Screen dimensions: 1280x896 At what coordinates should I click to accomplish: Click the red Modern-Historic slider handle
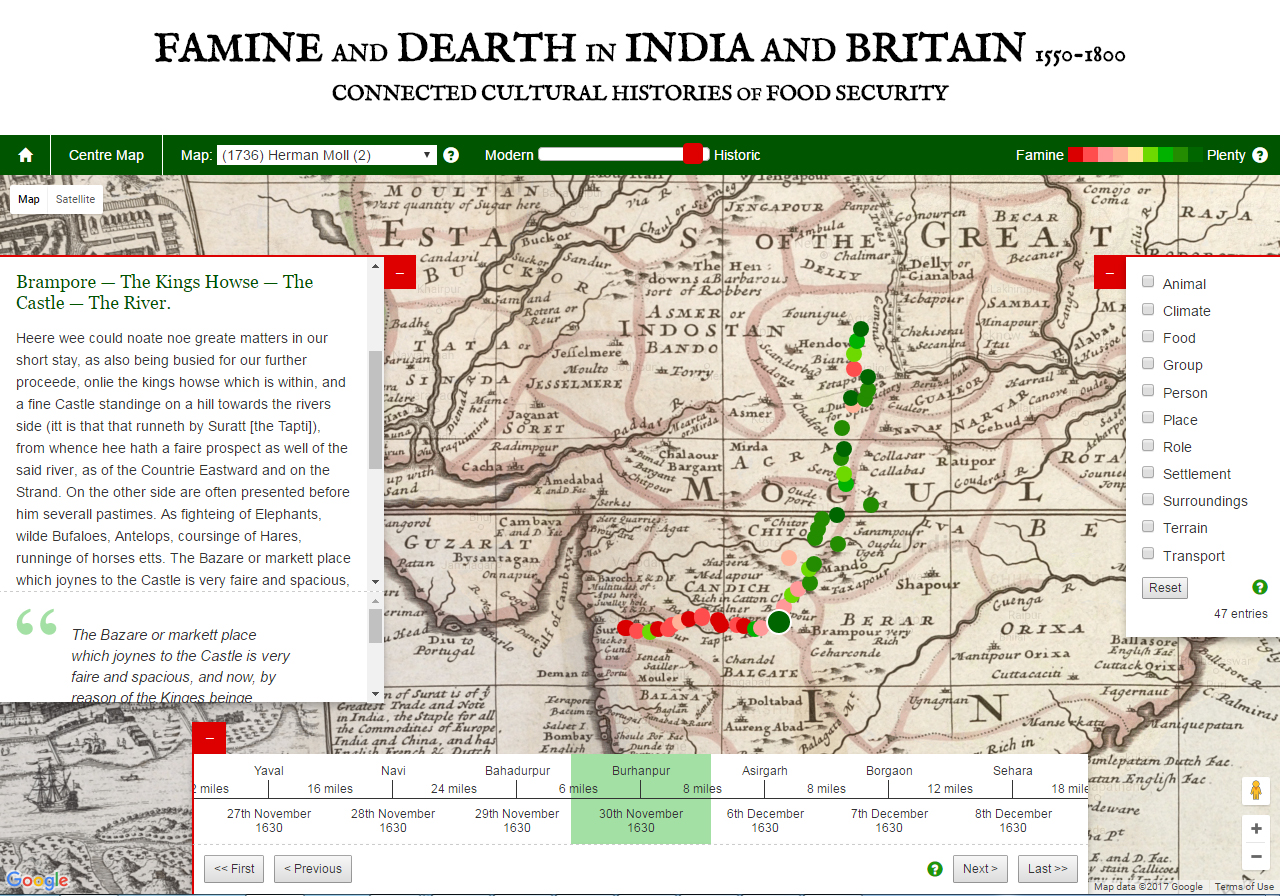click(693, 154)
